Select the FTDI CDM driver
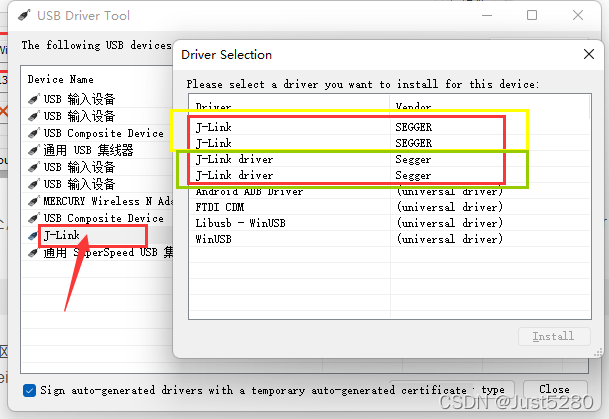 pos(390,207)
